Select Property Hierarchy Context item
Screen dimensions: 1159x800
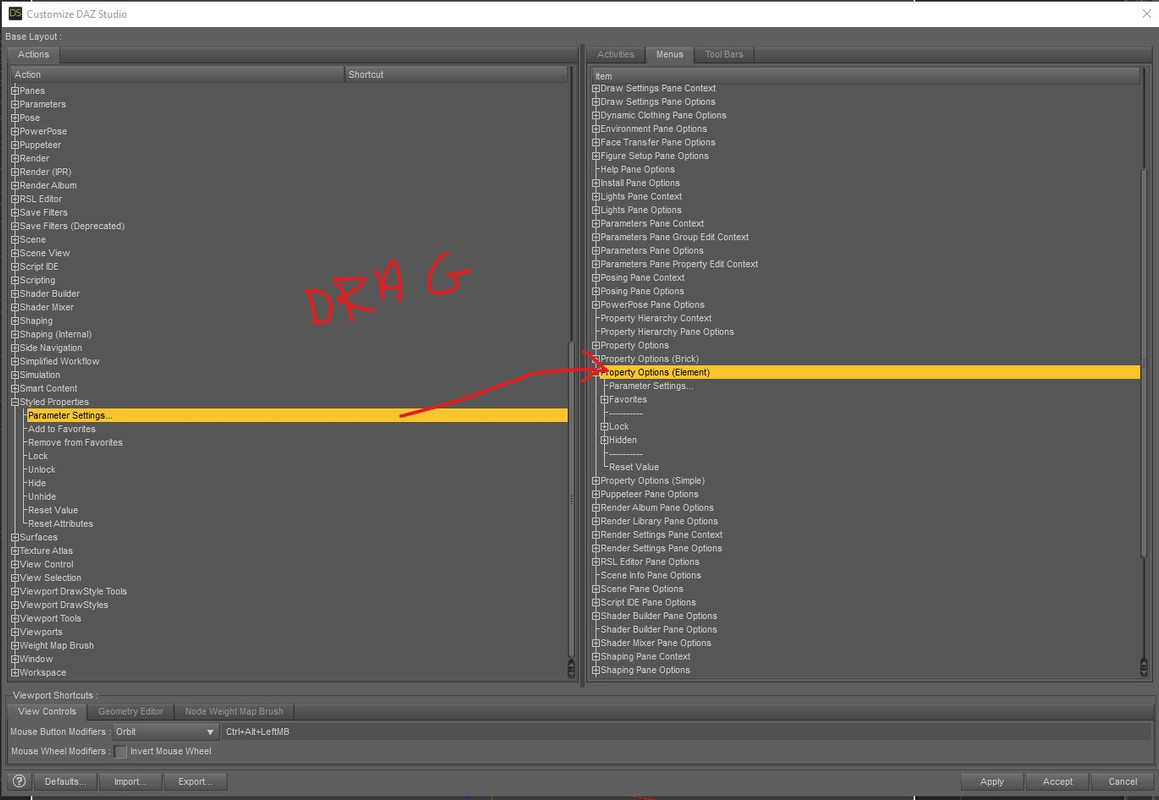(656, 319)
